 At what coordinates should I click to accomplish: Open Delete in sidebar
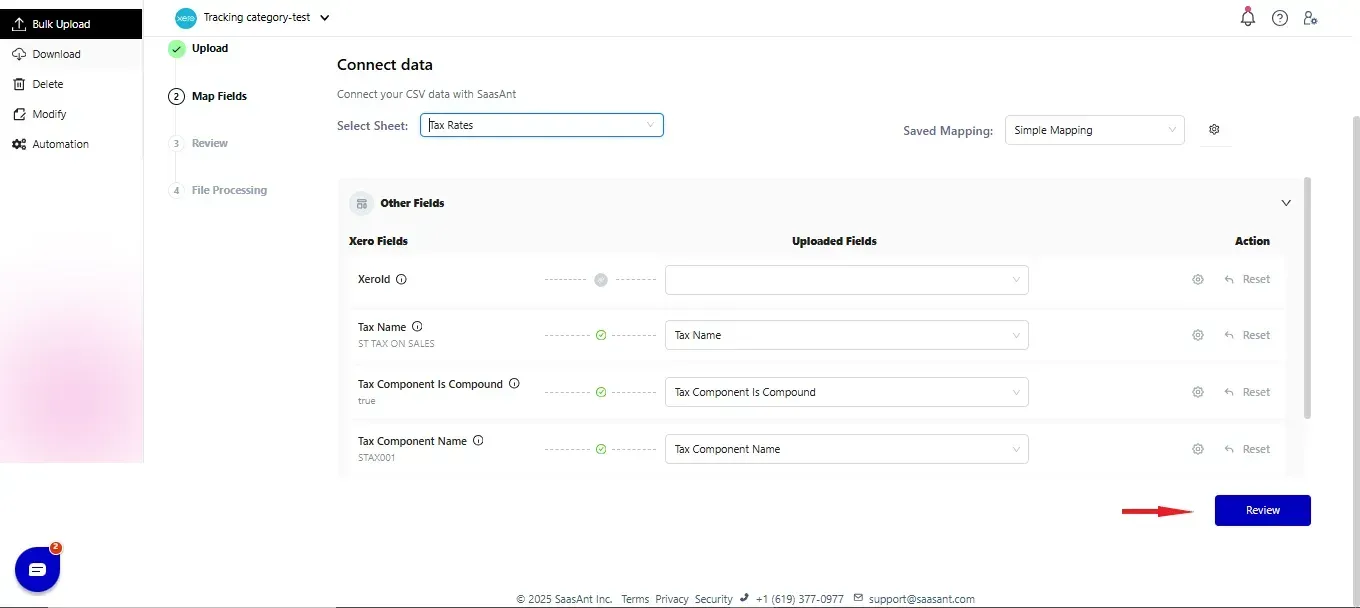point(71,84)
